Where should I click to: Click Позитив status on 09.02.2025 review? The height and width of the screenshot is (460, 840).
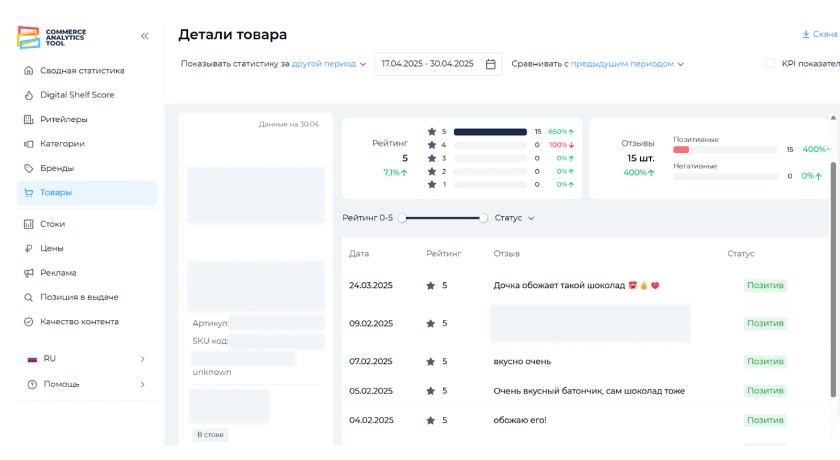tap(765, 323)
